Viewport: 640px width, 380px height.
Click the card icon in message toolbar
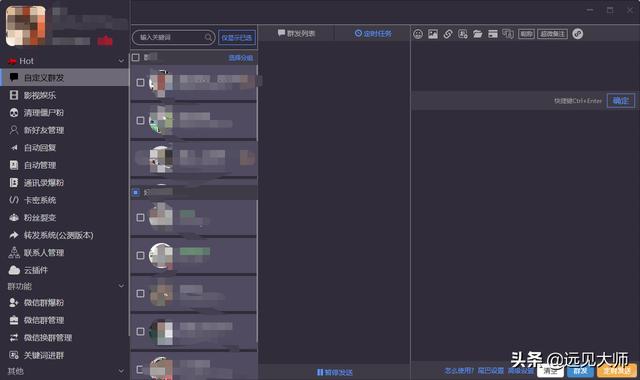pyautogui.click(x=493, y=34)
